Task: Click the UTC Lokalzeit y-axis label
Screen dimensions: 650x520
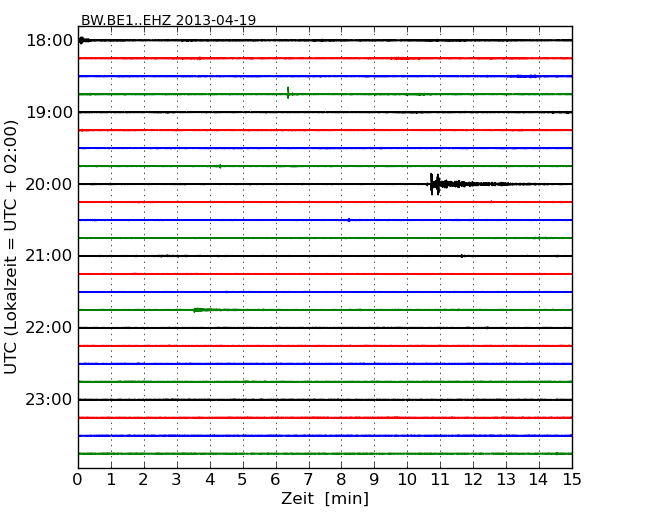Action: (x=11, y=247)
